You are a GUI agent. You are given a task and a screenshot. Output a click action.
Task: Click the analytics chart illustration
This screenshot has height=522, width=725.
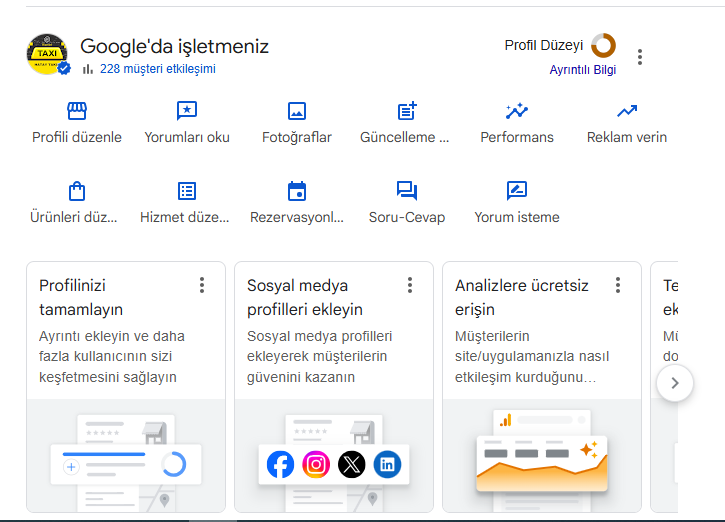(x=542, y=455)
